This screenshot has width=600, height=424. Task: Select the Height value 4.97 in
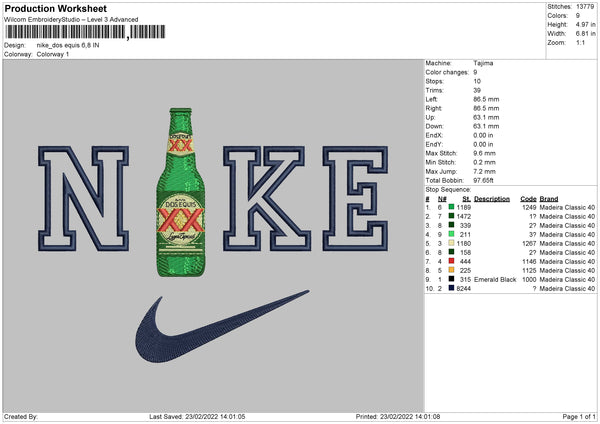coord(585,24)
